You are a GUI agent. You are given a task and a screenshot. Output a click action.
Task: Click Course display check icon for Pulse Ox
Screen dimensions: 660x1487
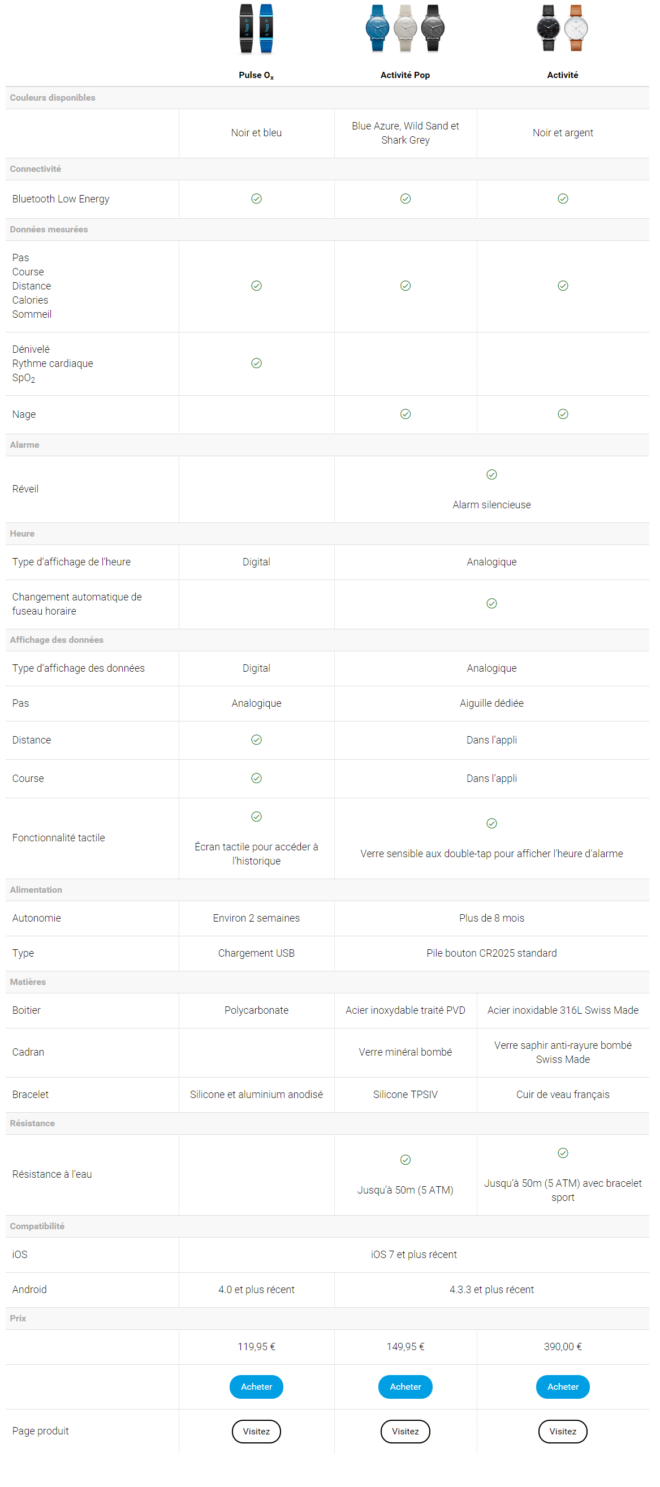[x=256, y=777]
